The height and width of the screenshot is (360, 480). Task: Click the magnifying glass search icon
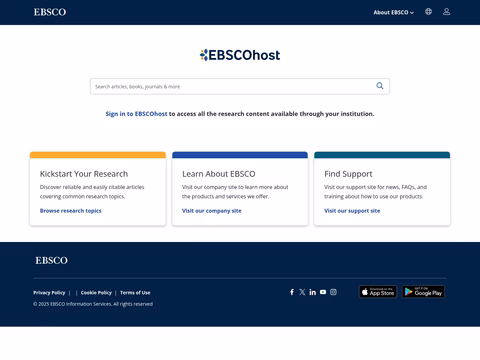(x=380, y=86)
